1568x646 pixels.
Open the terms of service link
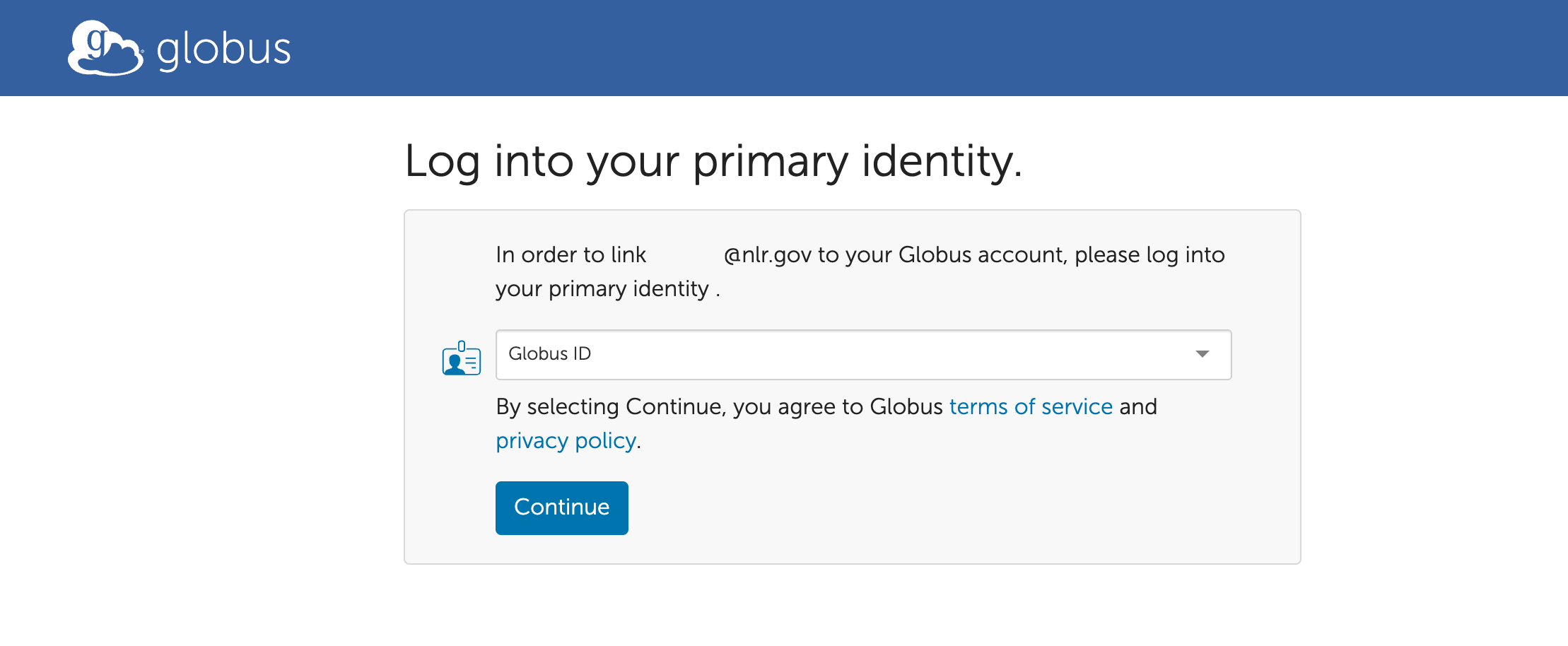point(1030,406)
